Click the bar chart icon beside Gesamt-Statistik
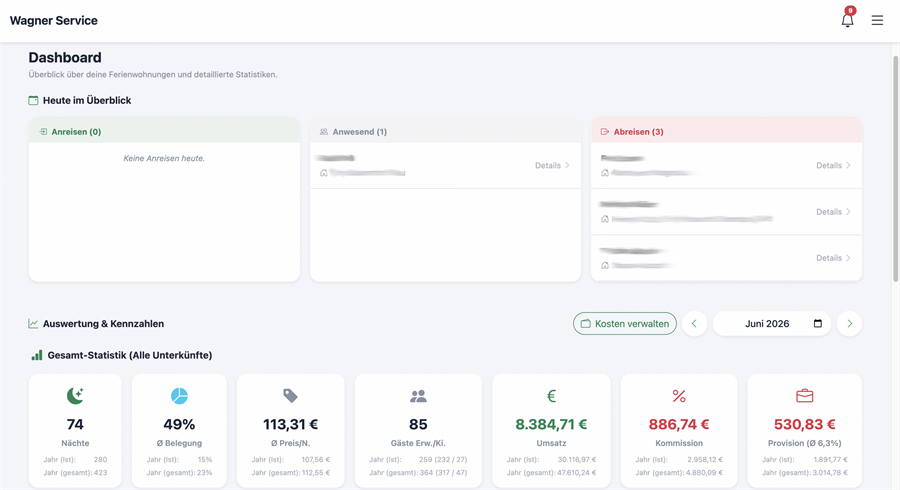This screenshot has width=900, height=490. click(37, 355)
